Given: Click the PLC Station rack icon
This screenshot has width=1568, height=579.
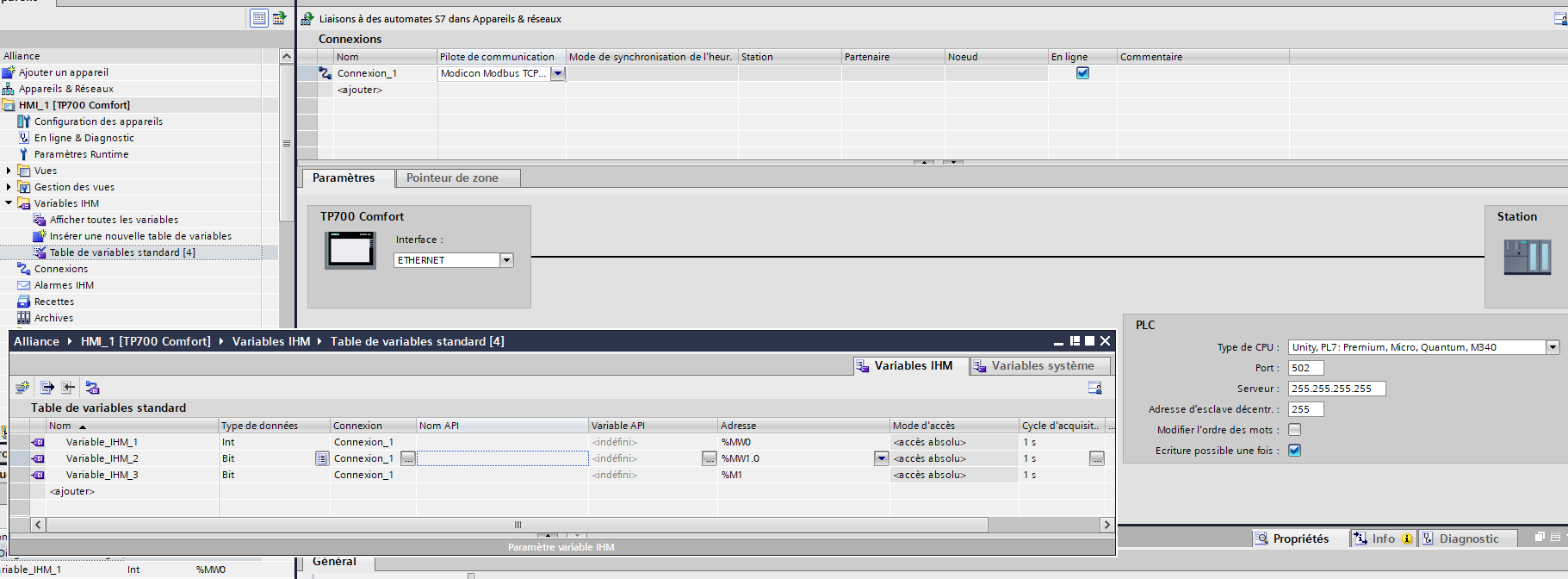Looking at the screenshot, I should (x=1527, y=257).
